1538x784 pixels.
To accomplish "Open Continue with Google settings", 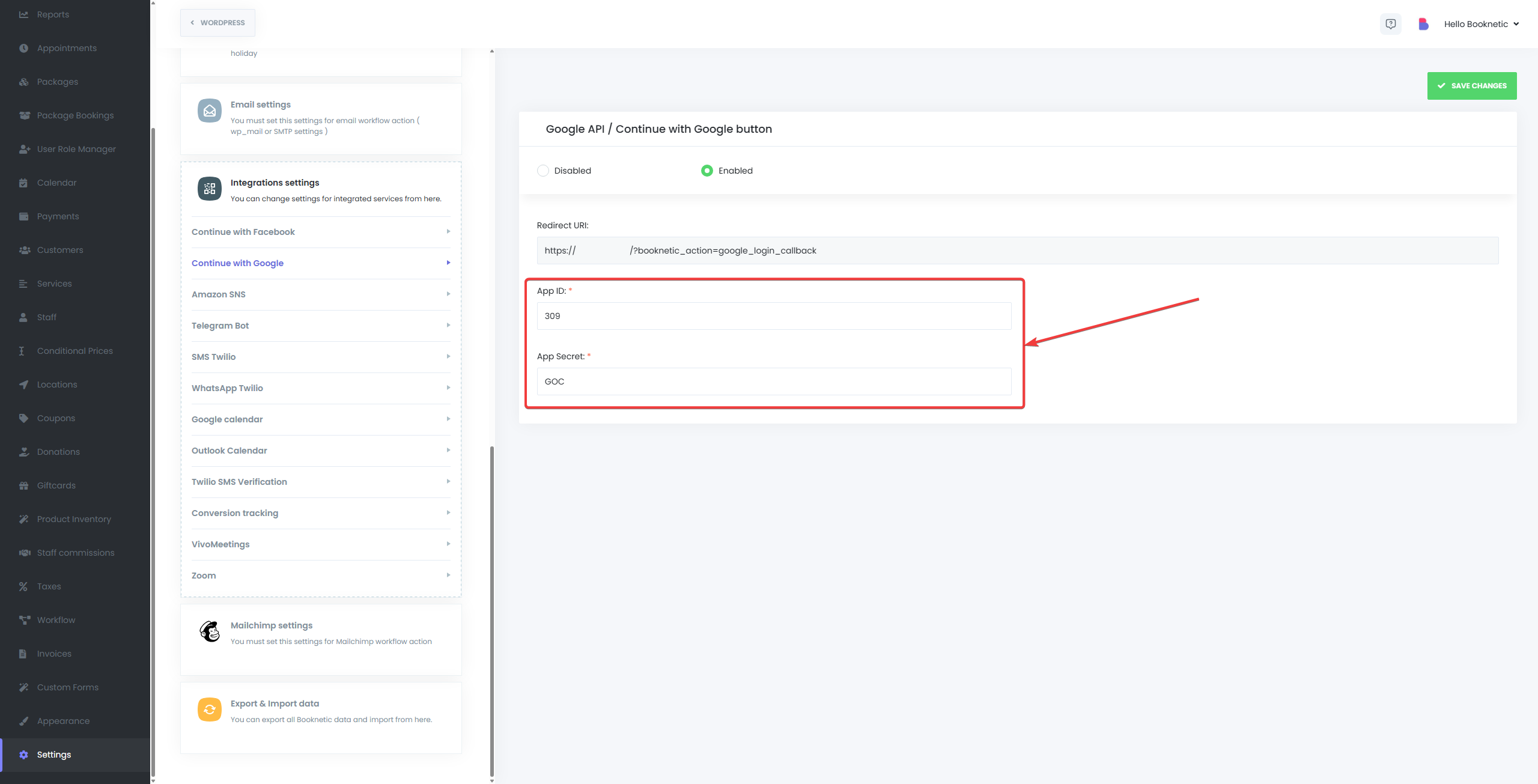I will (x=321, y=263).
